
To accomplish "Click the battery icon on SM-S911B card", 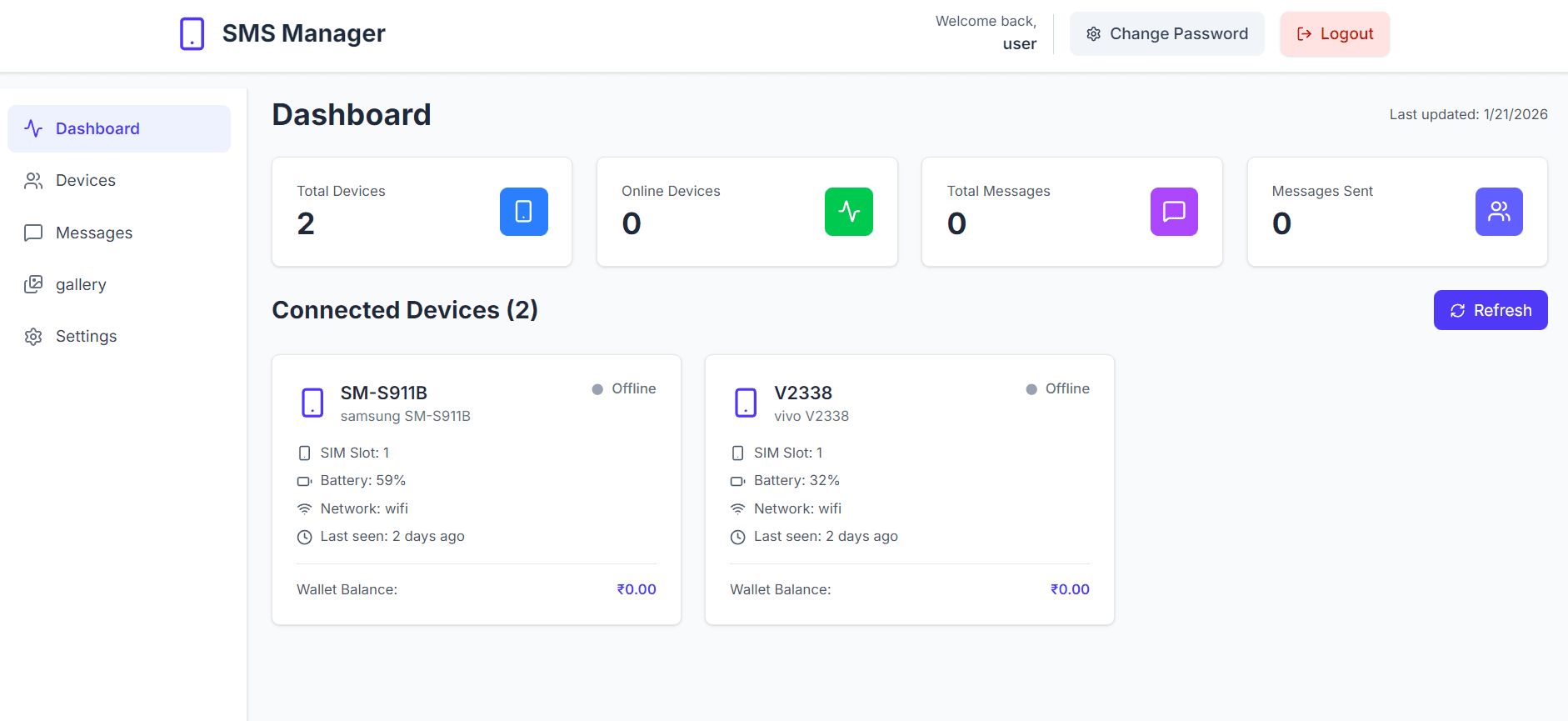I will (305, 482).
